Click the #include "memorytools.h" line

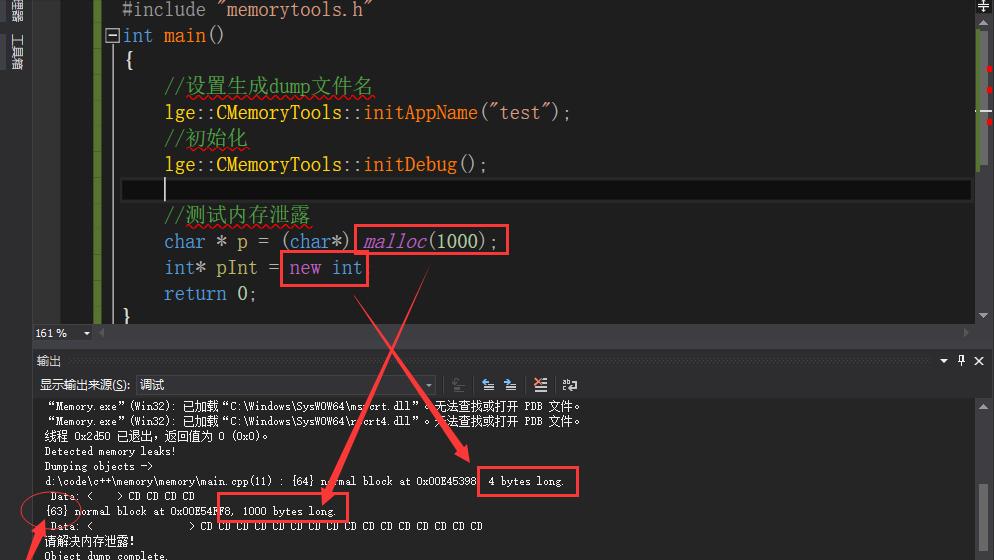click(x=247, y=9)
